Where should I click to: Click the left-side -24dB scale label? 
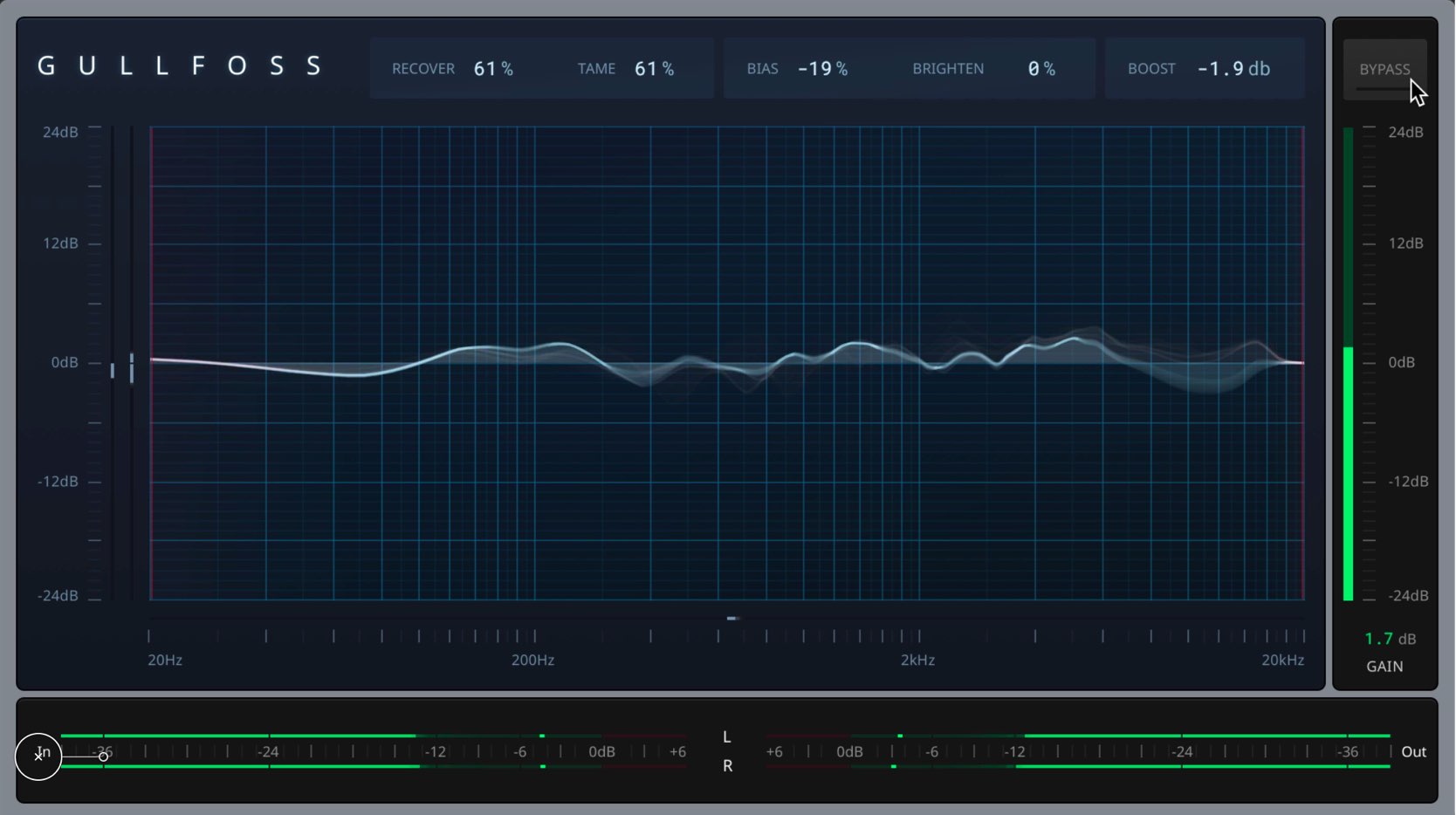click(x=58, y=596)
